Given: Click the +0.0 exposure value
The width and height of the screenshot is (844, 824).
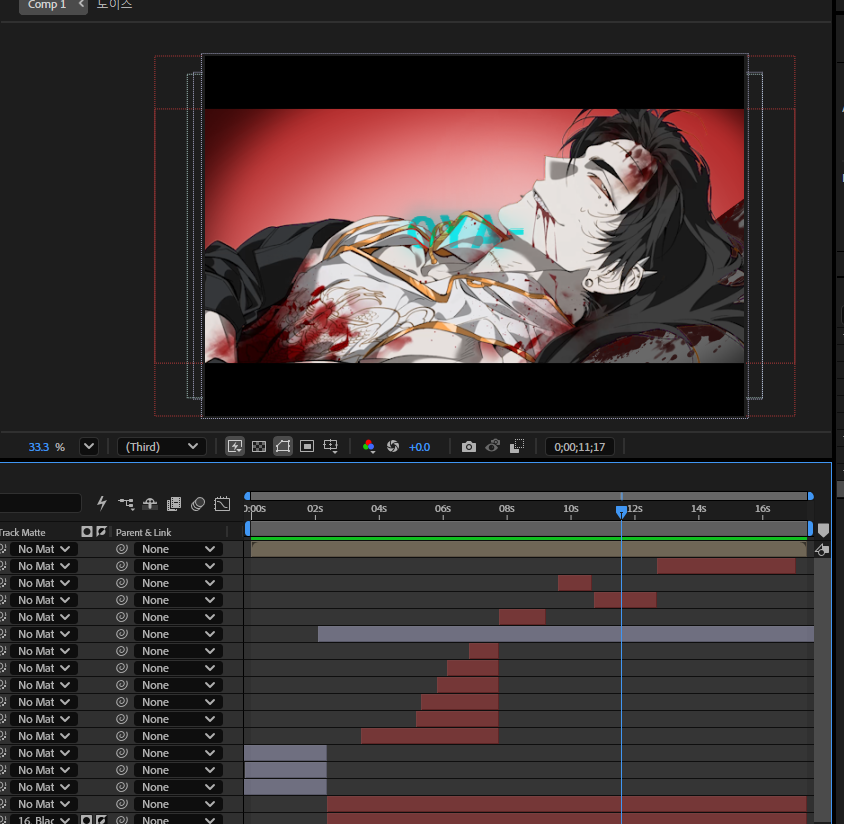Looking at the screenshot, I should point(419,447).
